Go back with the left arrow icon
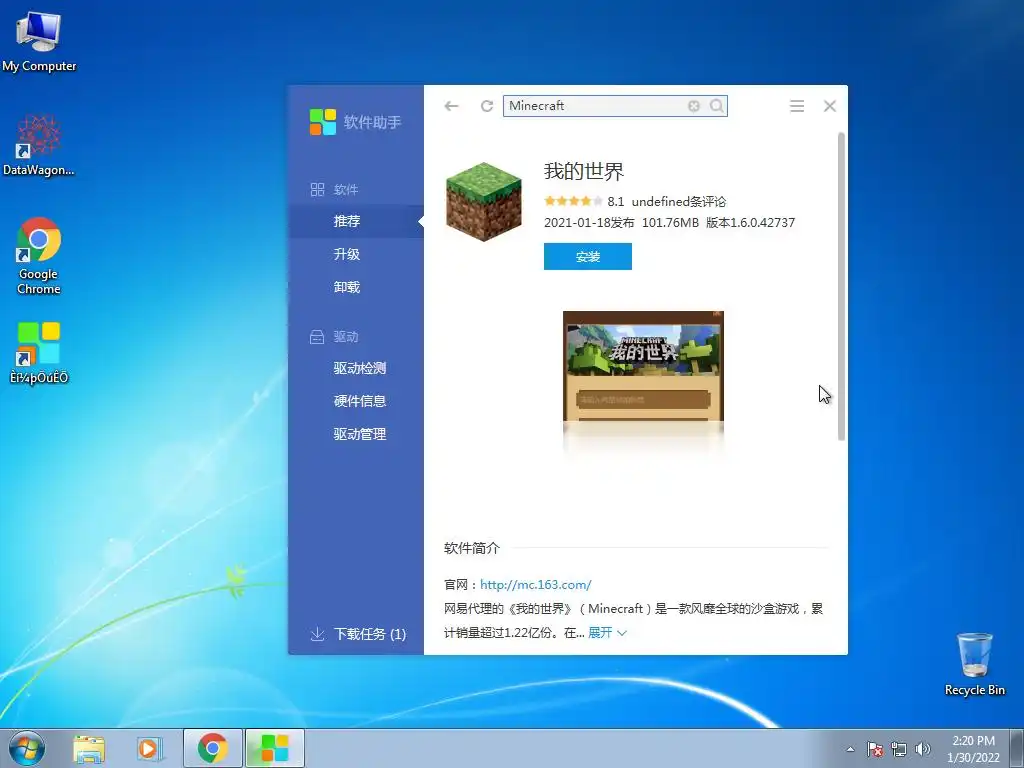 pyautogui.click(x=451, y=106)
